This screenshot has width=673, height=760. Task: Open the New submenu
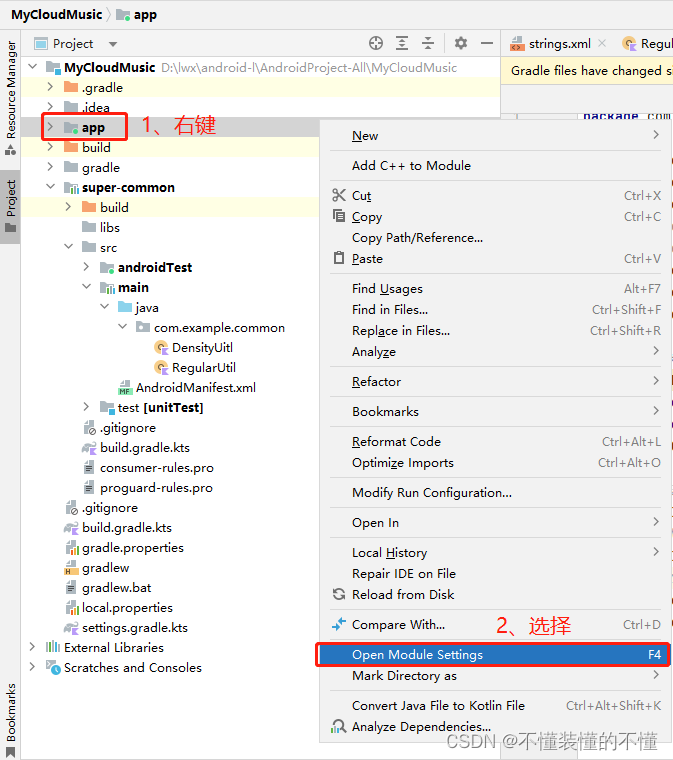point(495,136)
